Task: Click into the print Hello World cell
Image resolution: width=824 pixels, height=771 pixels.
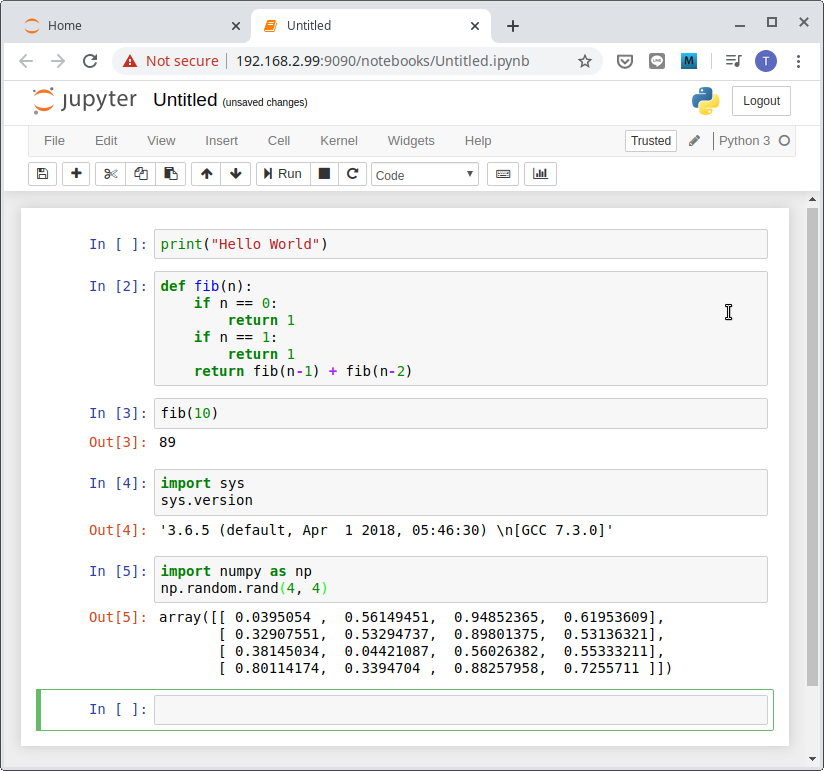Action: point(460,244)
